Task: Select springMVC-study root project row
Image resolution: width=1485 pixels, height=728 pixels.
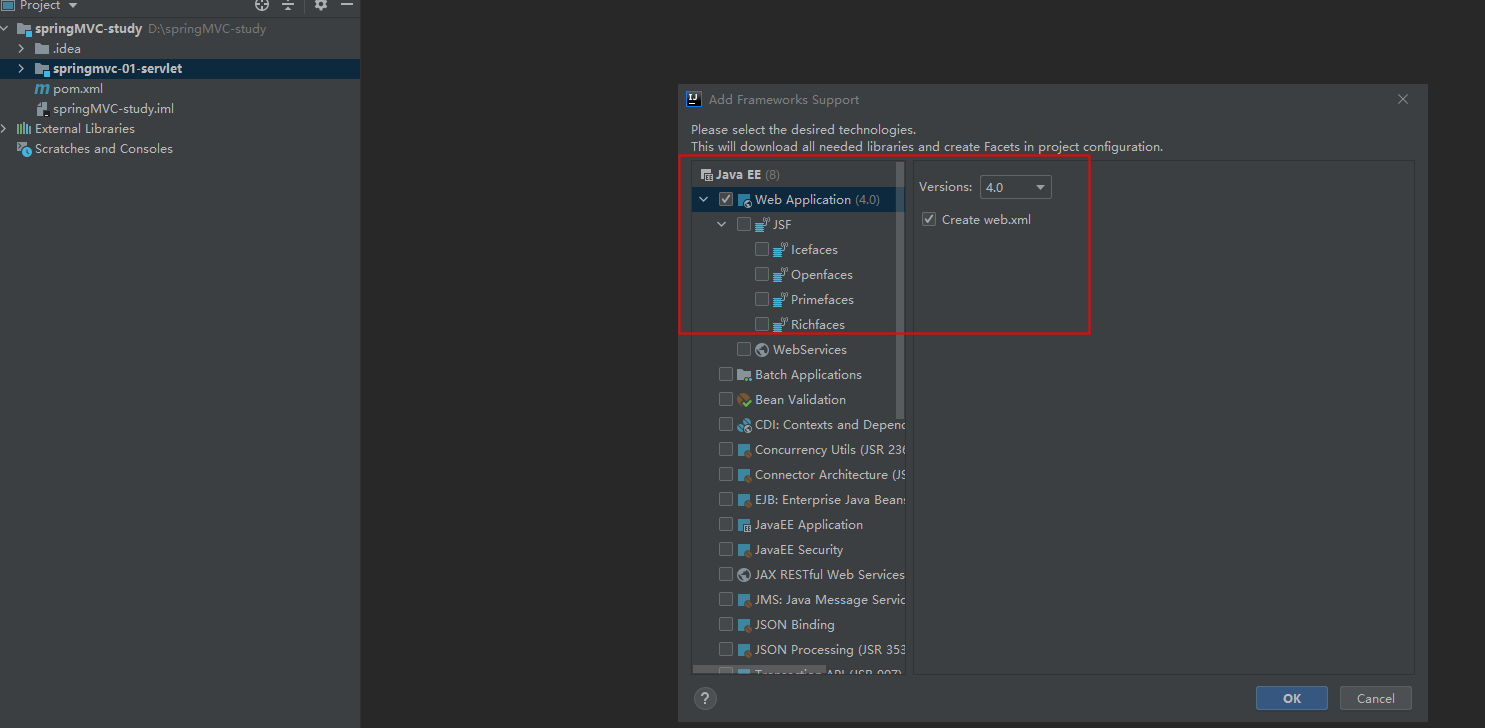Action: point(180,29)
